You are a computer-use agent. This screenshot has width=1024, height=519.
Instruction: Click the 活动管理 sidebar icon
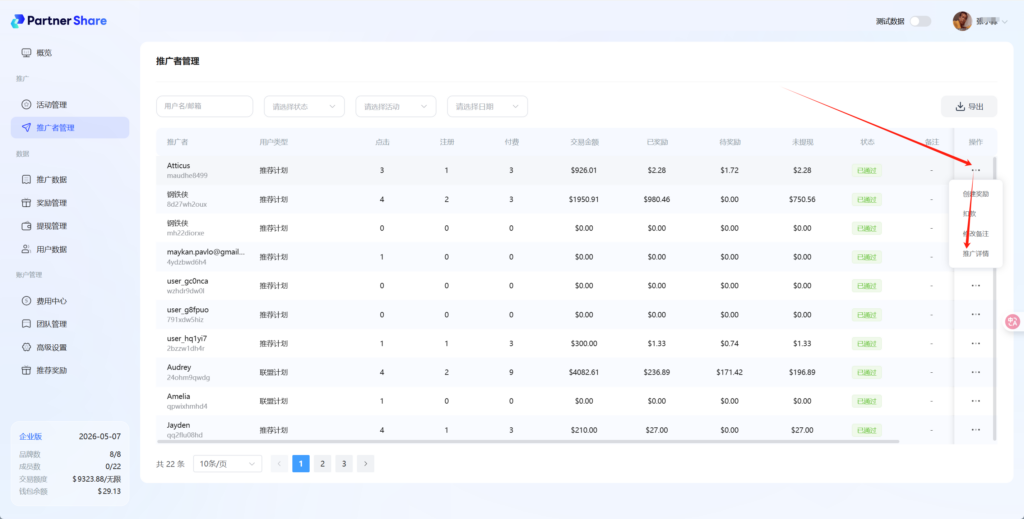26,105
